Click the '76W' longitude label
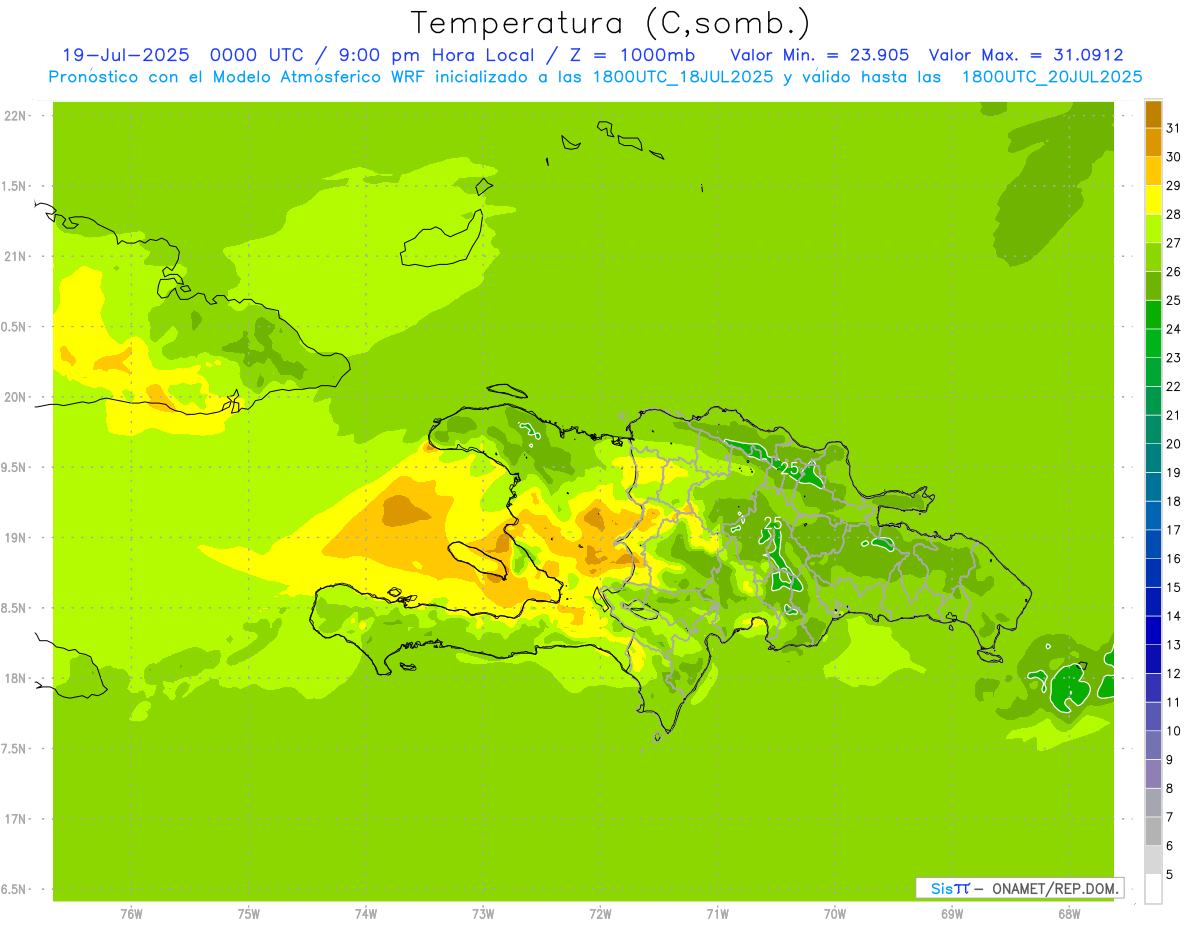The width and height of the screenshot is (1200, 927). [131, 914]
